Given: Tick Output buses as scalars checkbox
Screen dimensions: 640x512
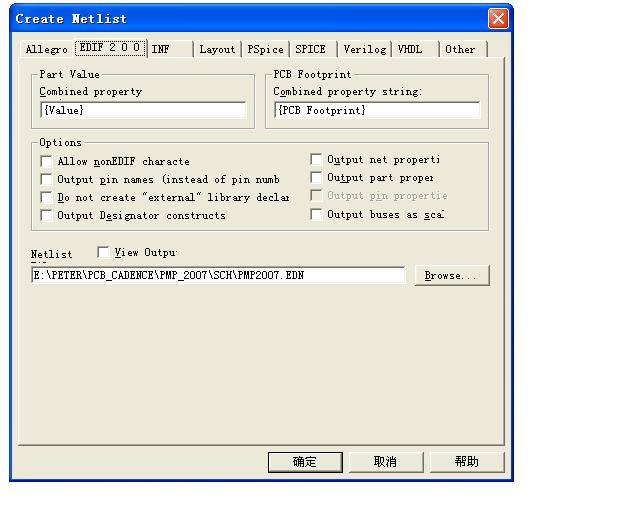Looking at the screenshot, I should click(316, 214).
